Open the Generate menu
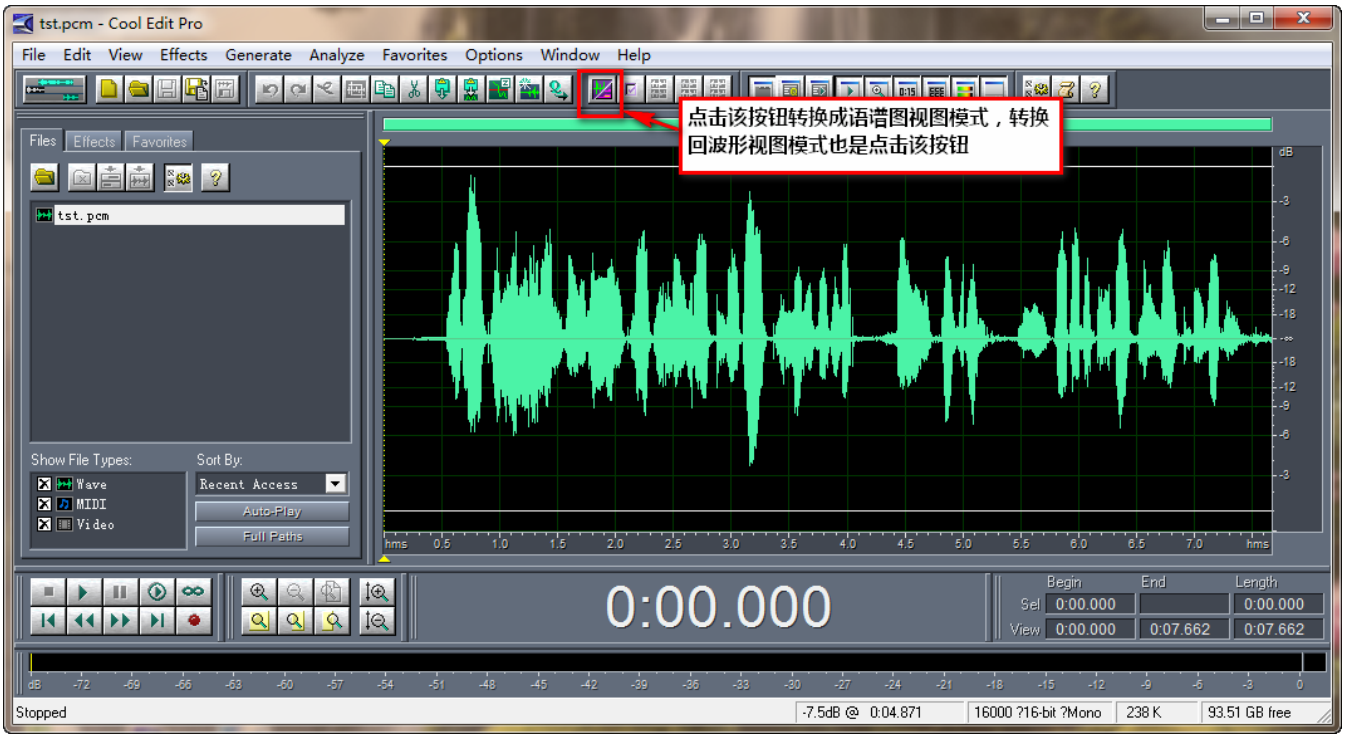Viewport: 1350px width, 739px height. pyautogui.click(x=258, y=55)
